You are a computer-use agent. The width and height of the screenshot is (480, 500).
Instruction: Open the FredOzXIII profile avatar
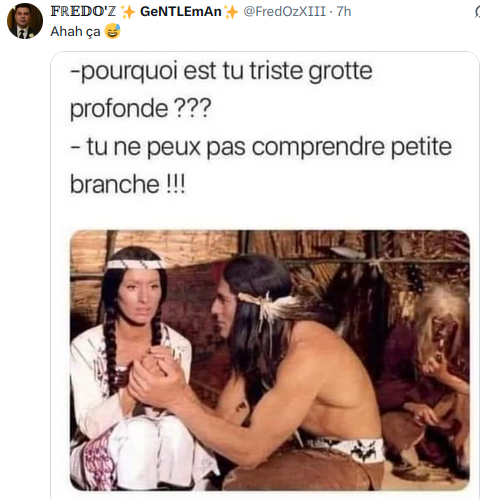25,21
